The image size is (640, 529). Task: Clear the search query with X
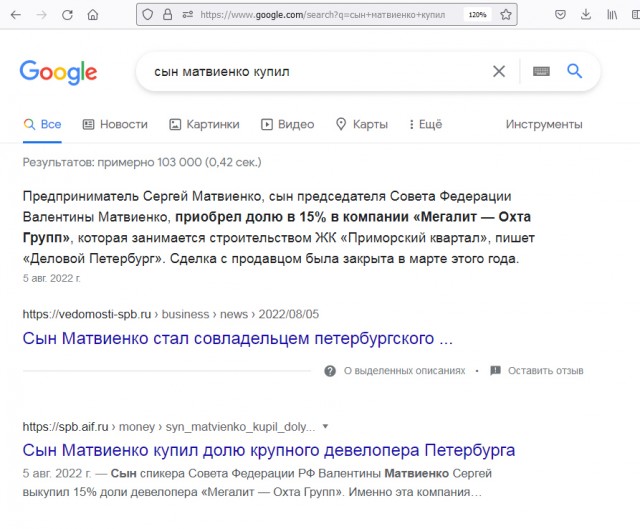pos(499,71)
